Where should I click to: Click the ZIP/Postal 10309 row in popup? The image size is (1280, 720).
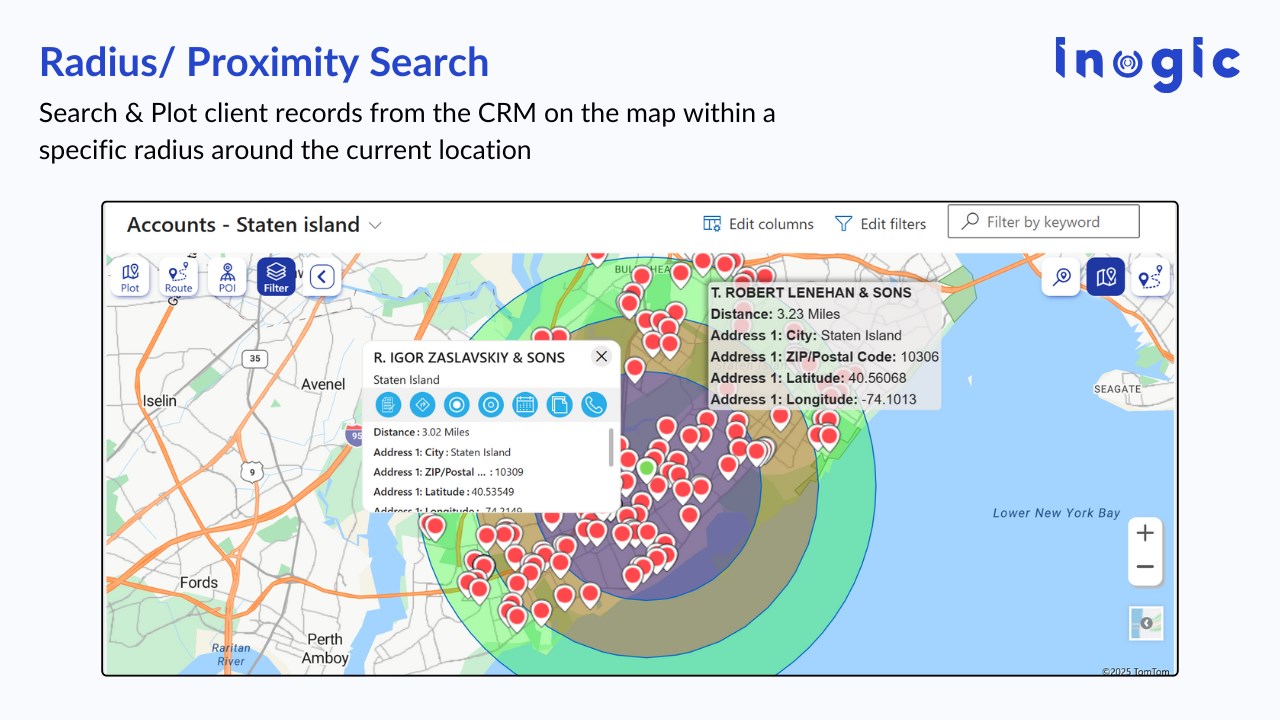(x=448, y=472)
